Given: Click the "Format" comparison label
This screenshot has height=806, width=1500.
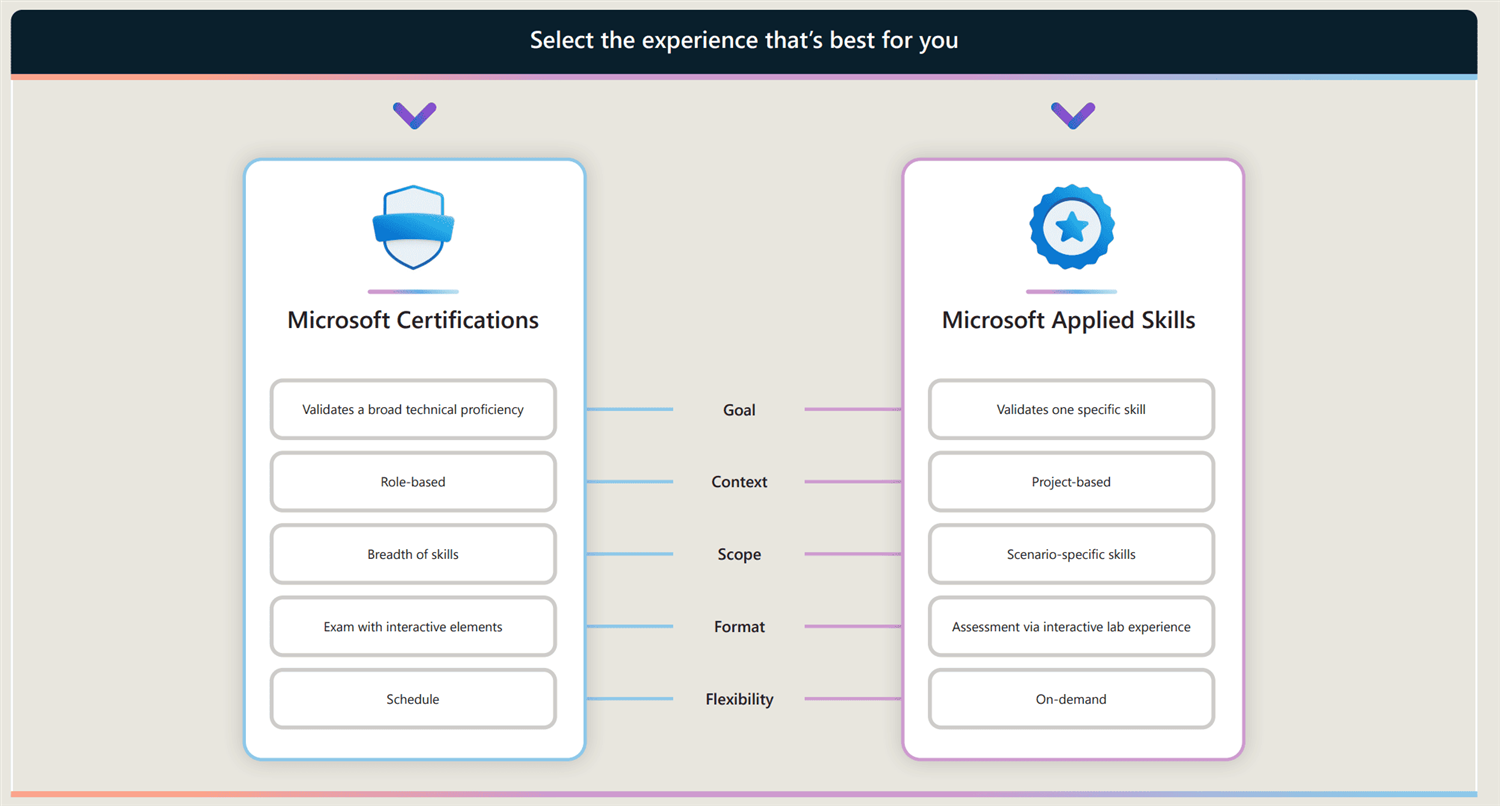Looking at the screenshot, I should click(x=739, y=627).
